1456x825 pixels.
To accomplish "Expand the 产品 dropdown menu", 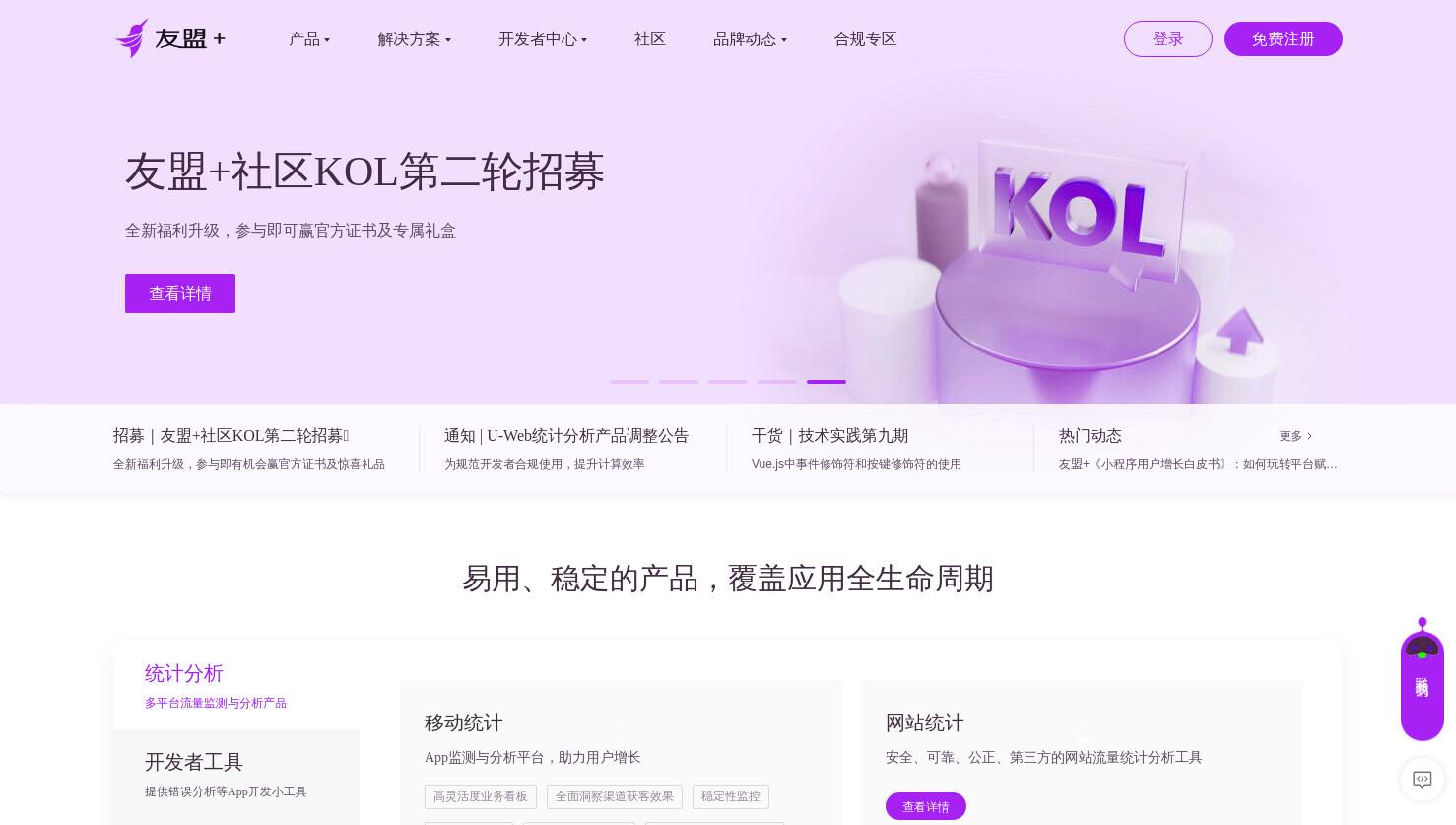I will pos(309,39).
